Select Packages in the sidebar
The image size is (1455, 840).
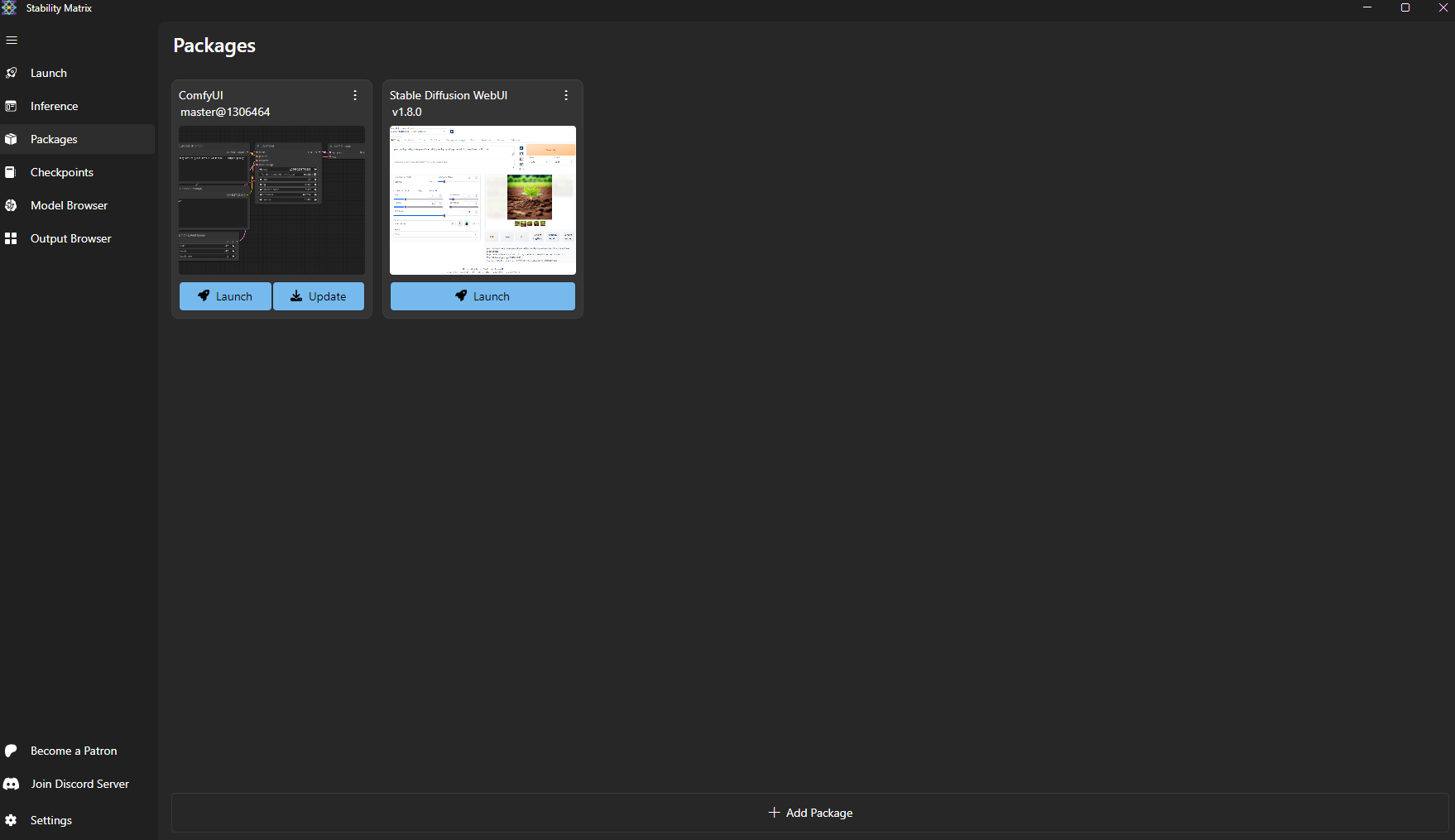(x=78, y=139)
